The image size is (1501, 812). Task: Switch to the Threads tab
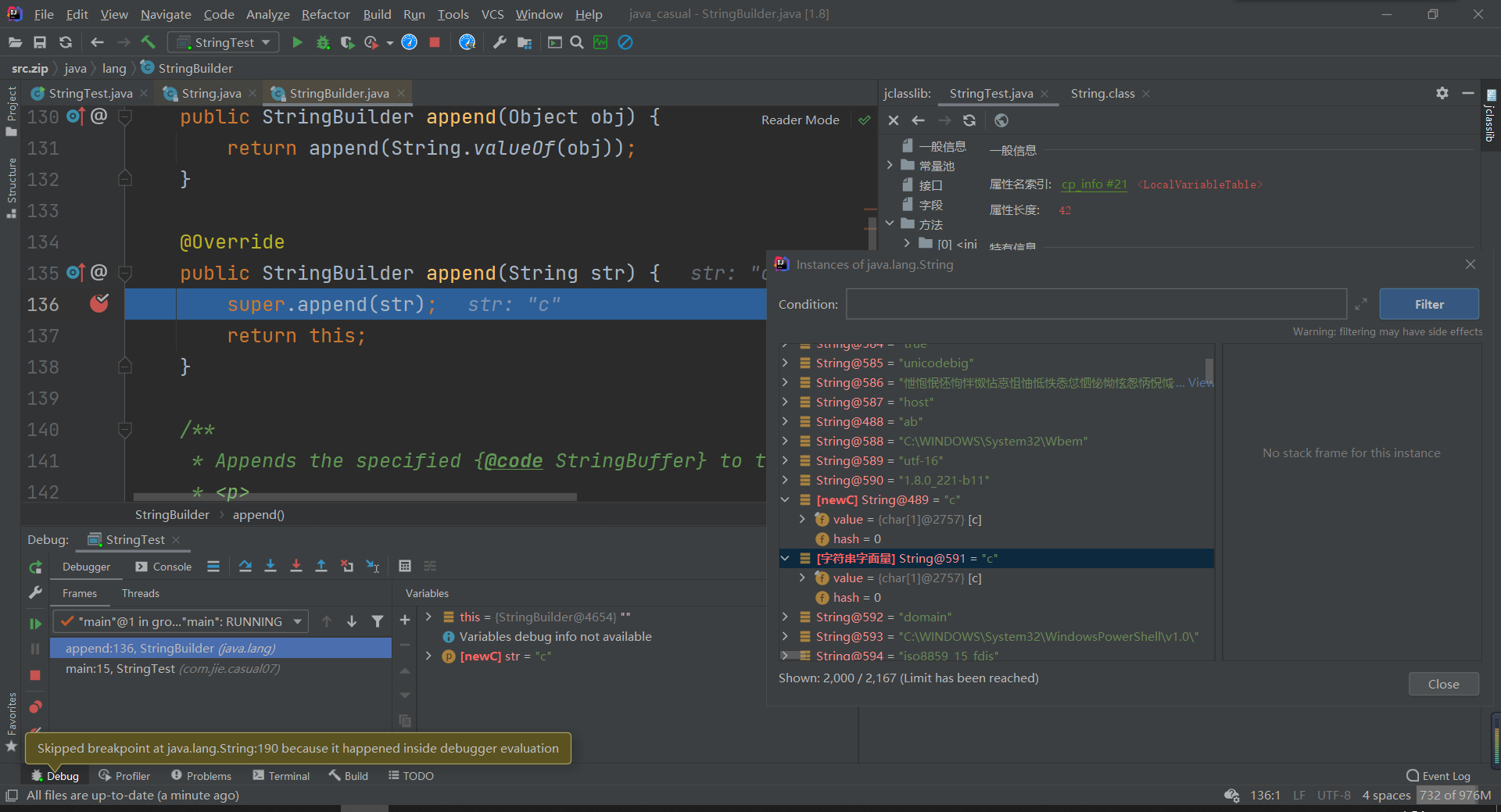pyautogui.click(x=141, y=593)
